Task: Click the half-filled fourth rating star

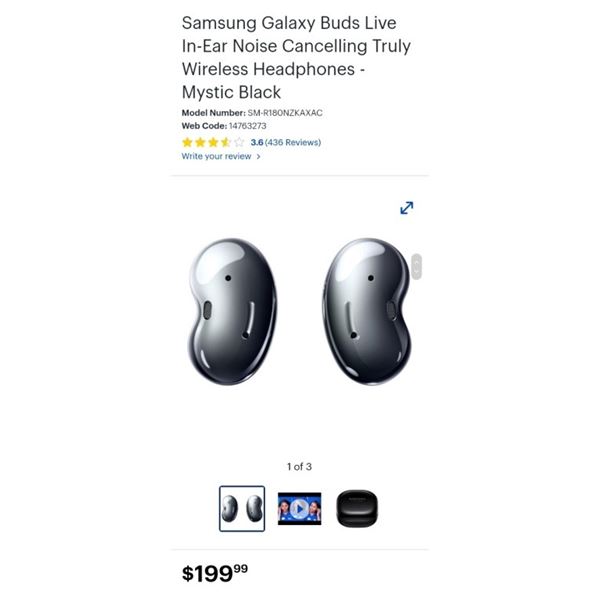Action: tap(226, 142)
